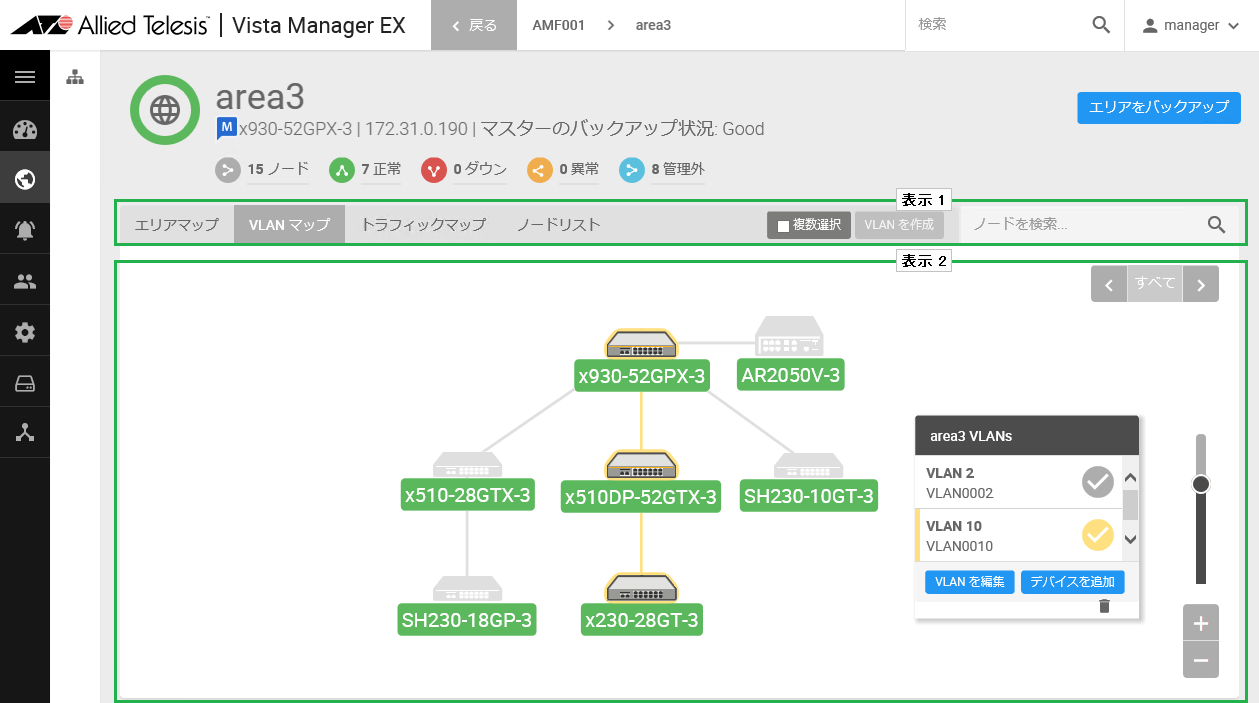Click the x930-52GPX-3 node label
Viewport: 1259px width, 703px height.
pos(642,377)
